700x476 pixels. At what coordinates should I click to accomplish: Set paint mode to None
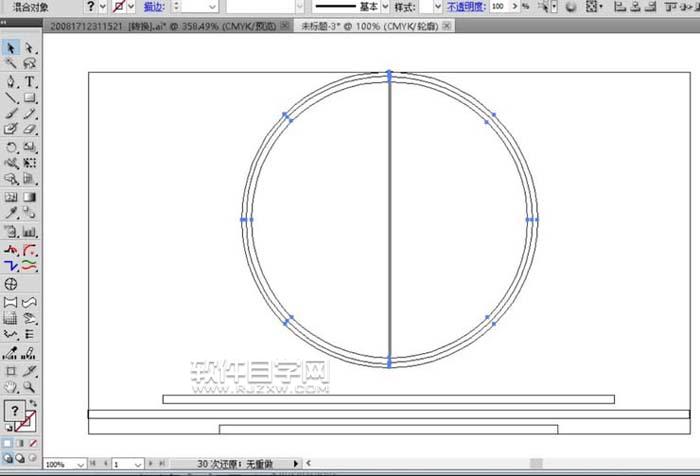(x=33, y=443)
